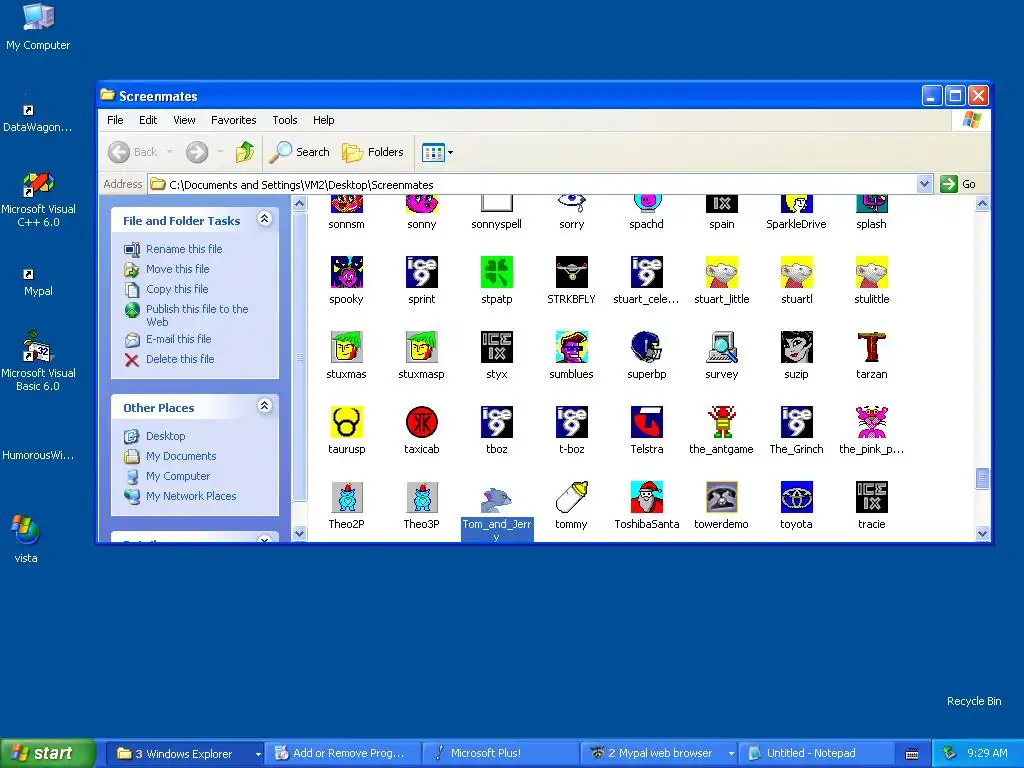
Task: Collapse the File and Folder Tasks panel
Action: pyautogui.click(x=264, y=219)
